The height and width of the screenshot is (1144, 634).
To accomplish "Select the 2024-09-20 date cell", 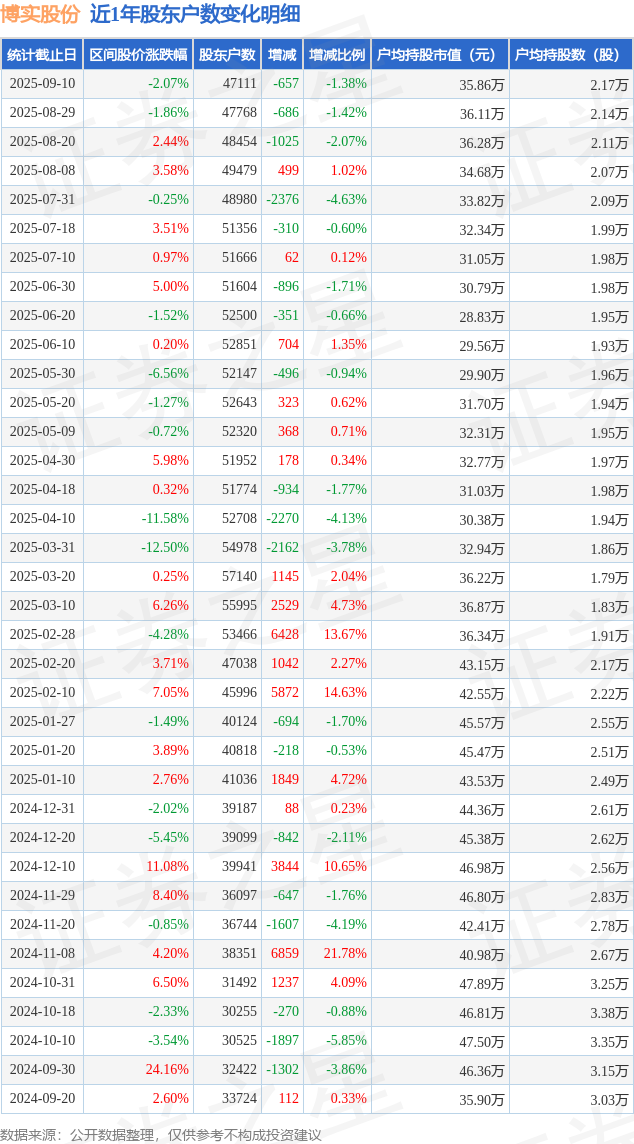I will 42,1098.
